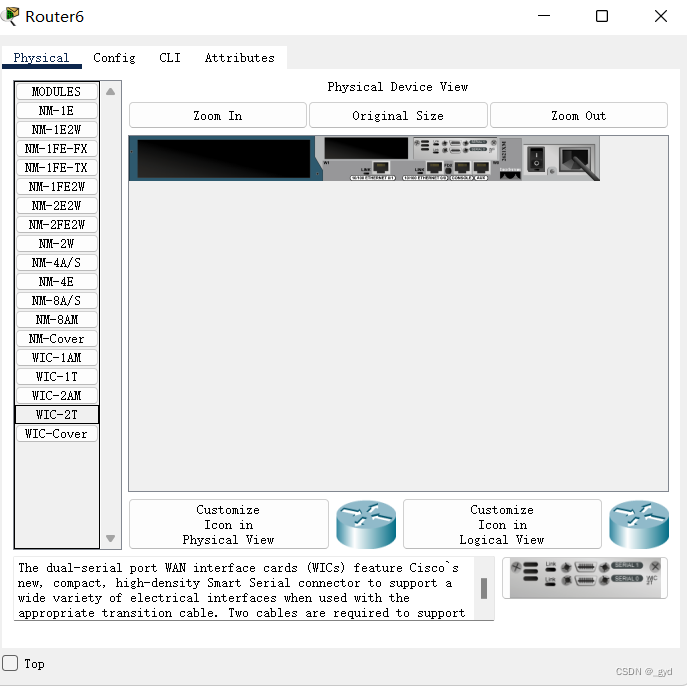Click the Zoom In button
687x686 pixels.
tap(218, 116)
